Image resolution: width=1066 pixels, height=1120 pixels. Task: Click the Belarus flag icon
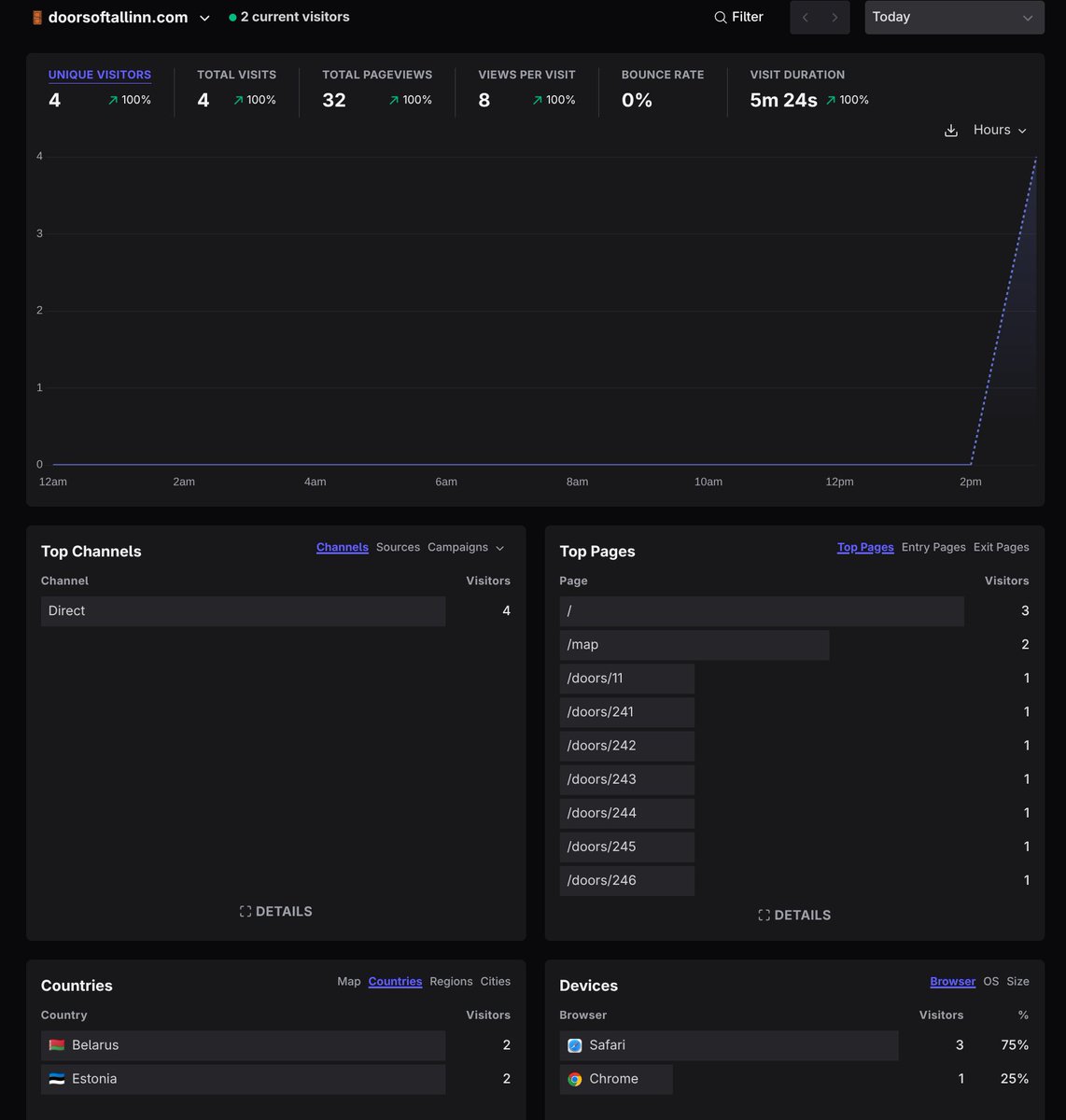pos(57,1045)
